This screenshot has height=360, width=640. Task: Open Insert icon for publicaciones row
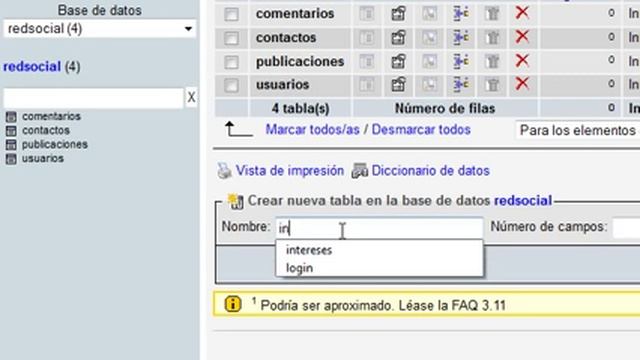461,61
